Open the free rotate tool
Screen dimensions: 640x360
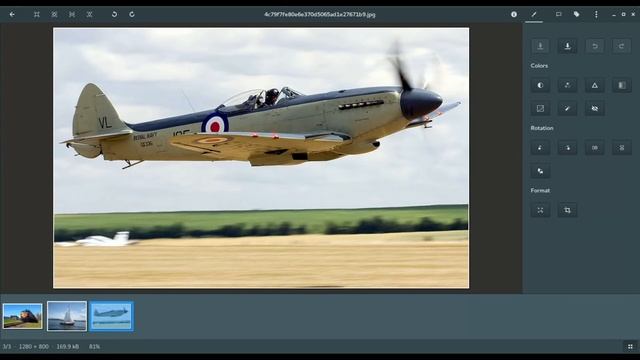pos(540,171)
